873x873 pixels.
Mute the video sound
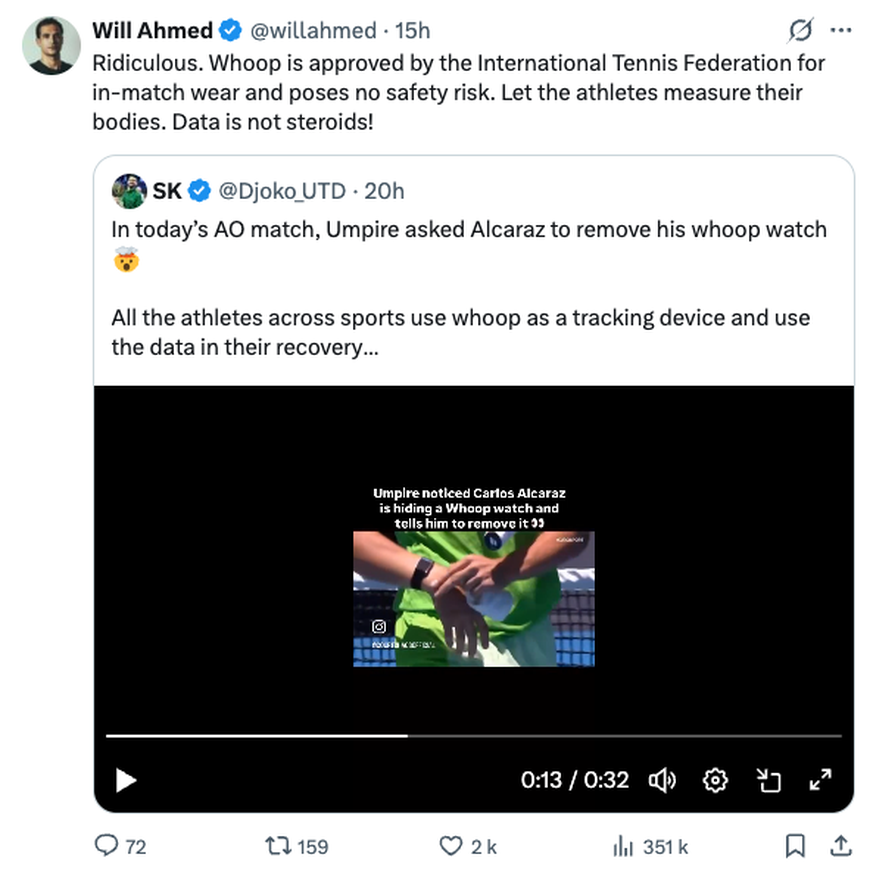pyautogui.click(x=662, y=780)
